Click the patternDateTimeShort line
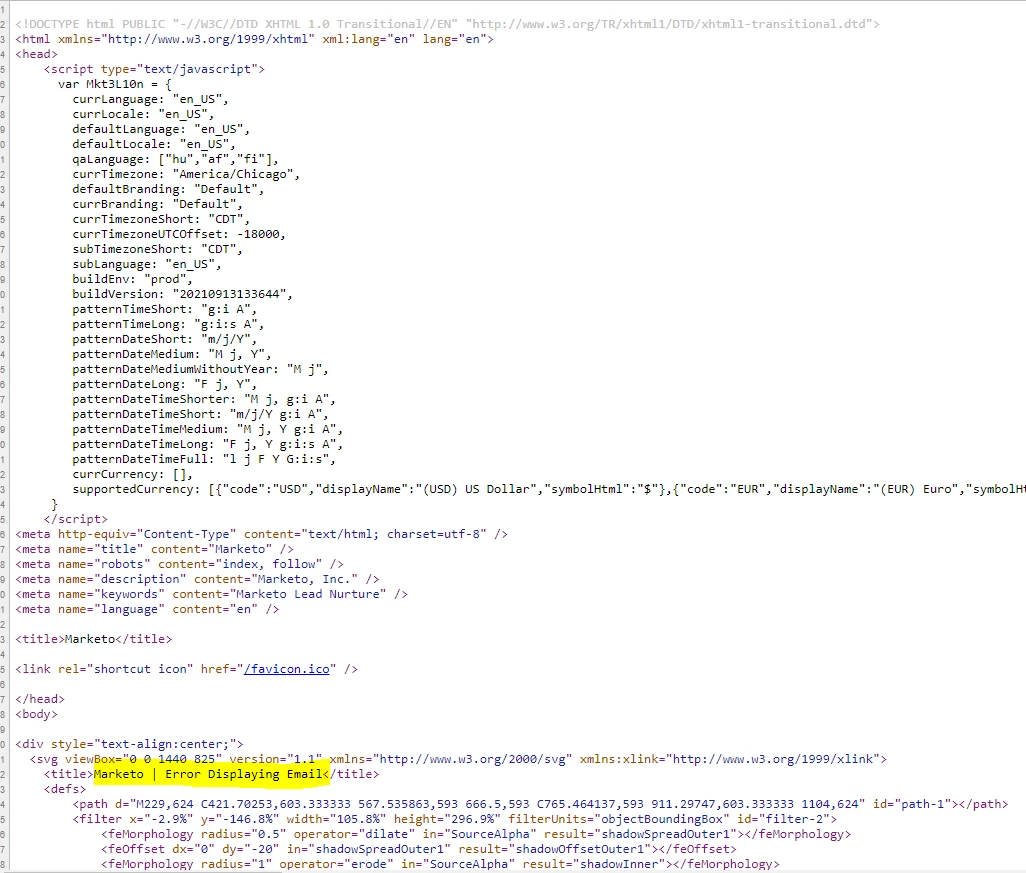1026x873 pixels. point(200,415)
